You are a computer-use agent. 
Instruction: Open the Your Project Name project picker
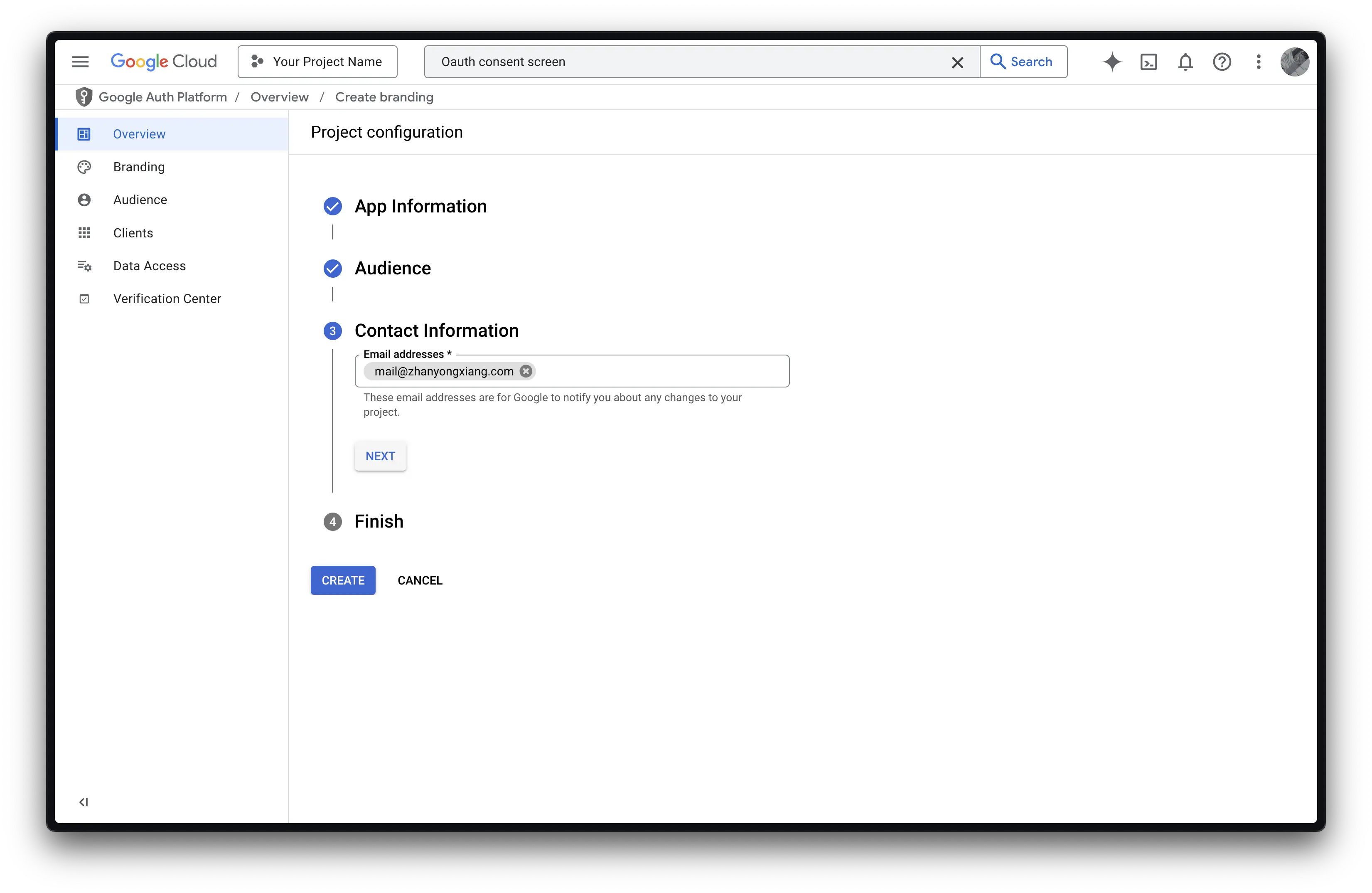(x=317, y=62)
